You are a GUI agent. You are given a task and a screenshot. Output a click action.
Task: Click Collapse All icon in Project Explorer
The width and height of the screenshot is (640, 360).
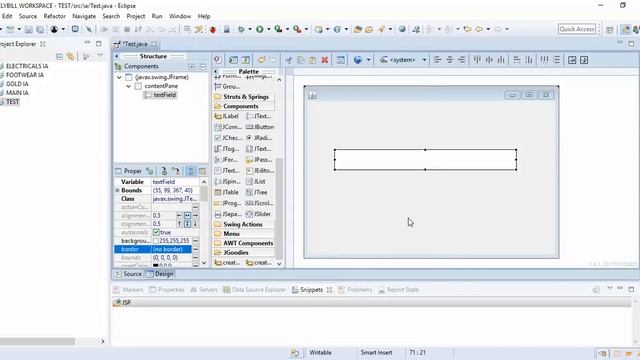pyautogui.click(x=59, y=56)
